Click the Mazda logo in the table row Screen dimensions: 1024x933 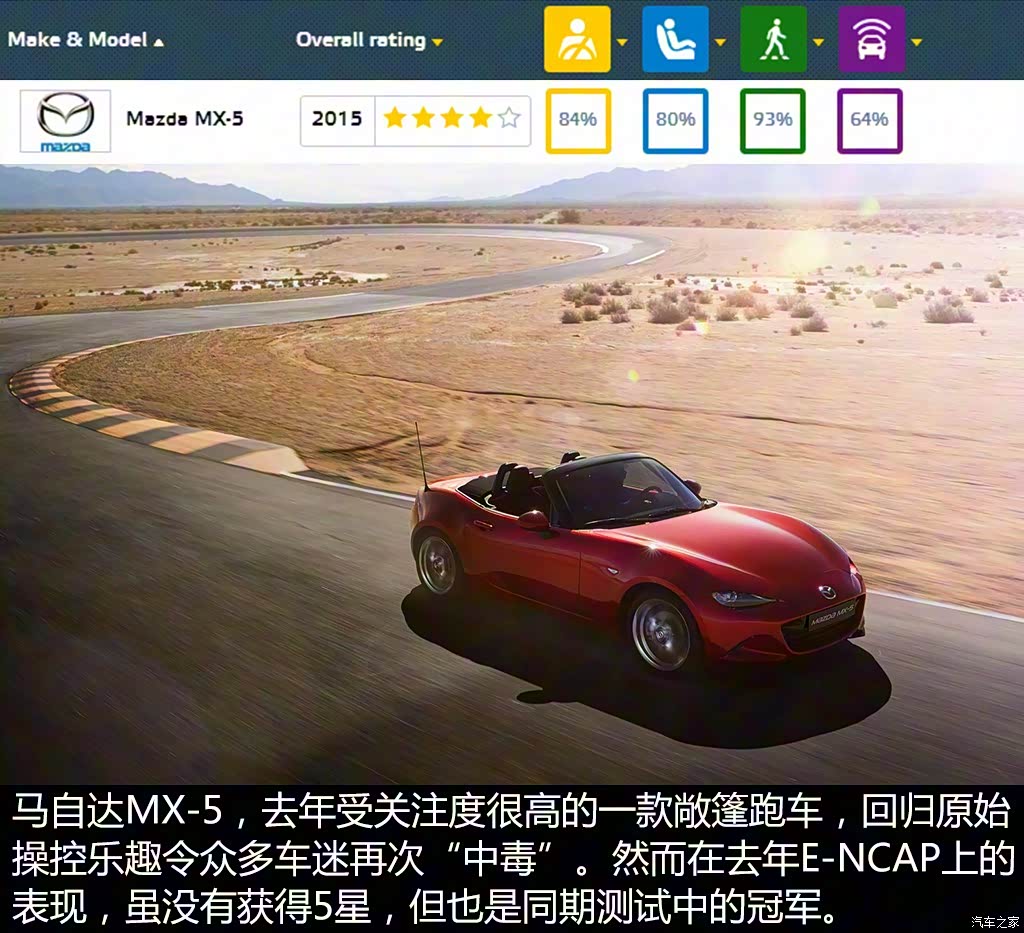[x=65, y=121]
